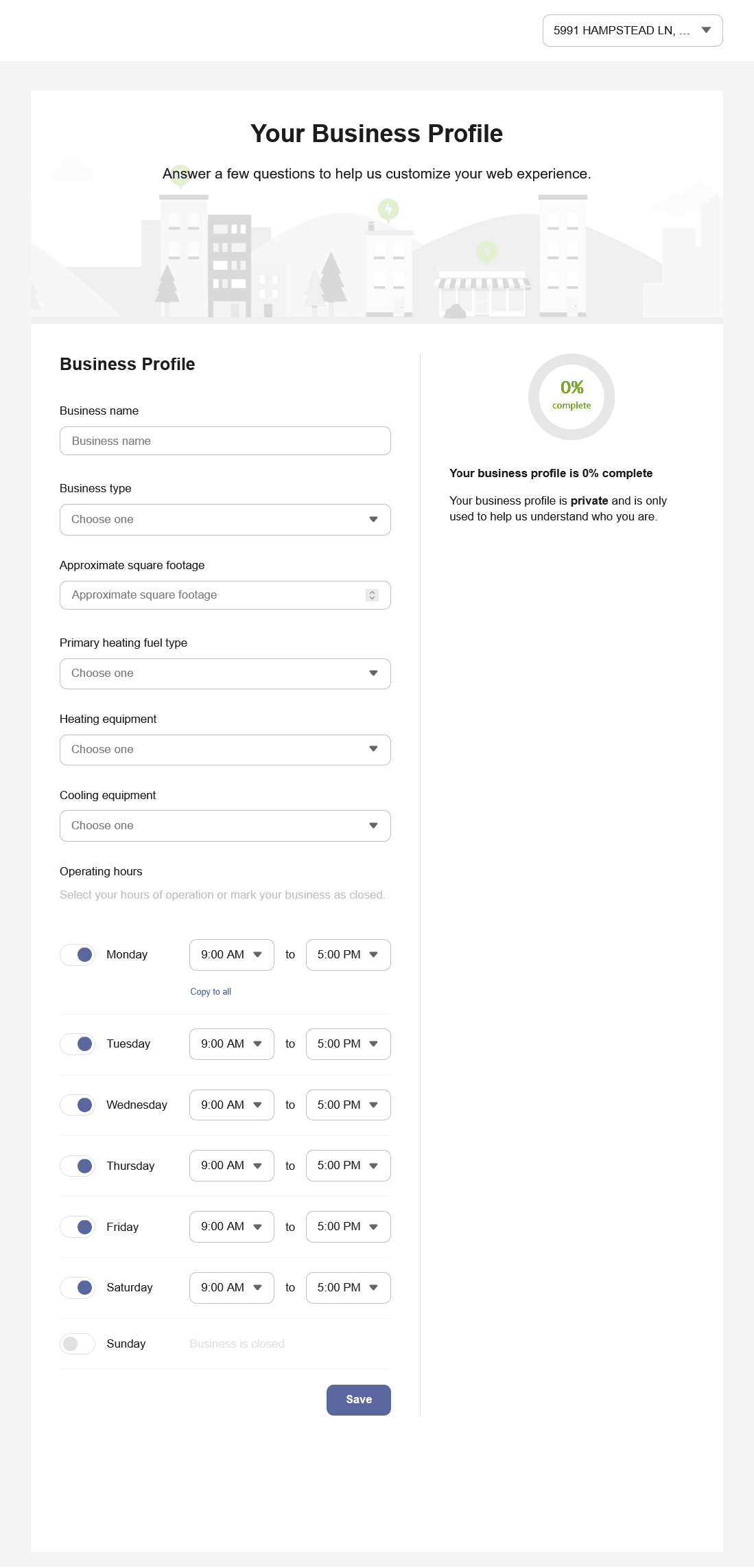Click the square footage stepper up arrow
This screenshot has height=1568, width=754.
click(x=371, y=592)
